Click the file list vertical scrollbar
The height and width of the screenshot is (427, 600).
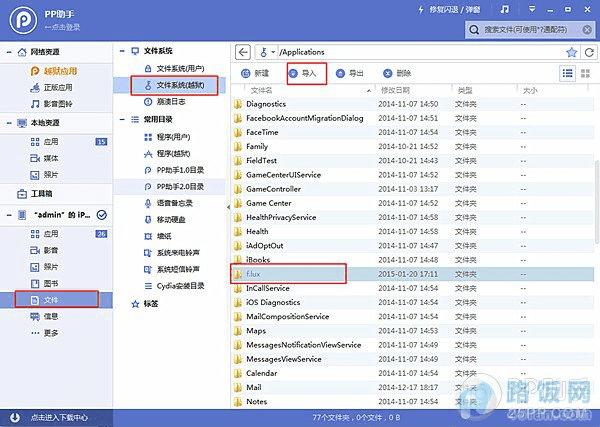pos(597,202)
